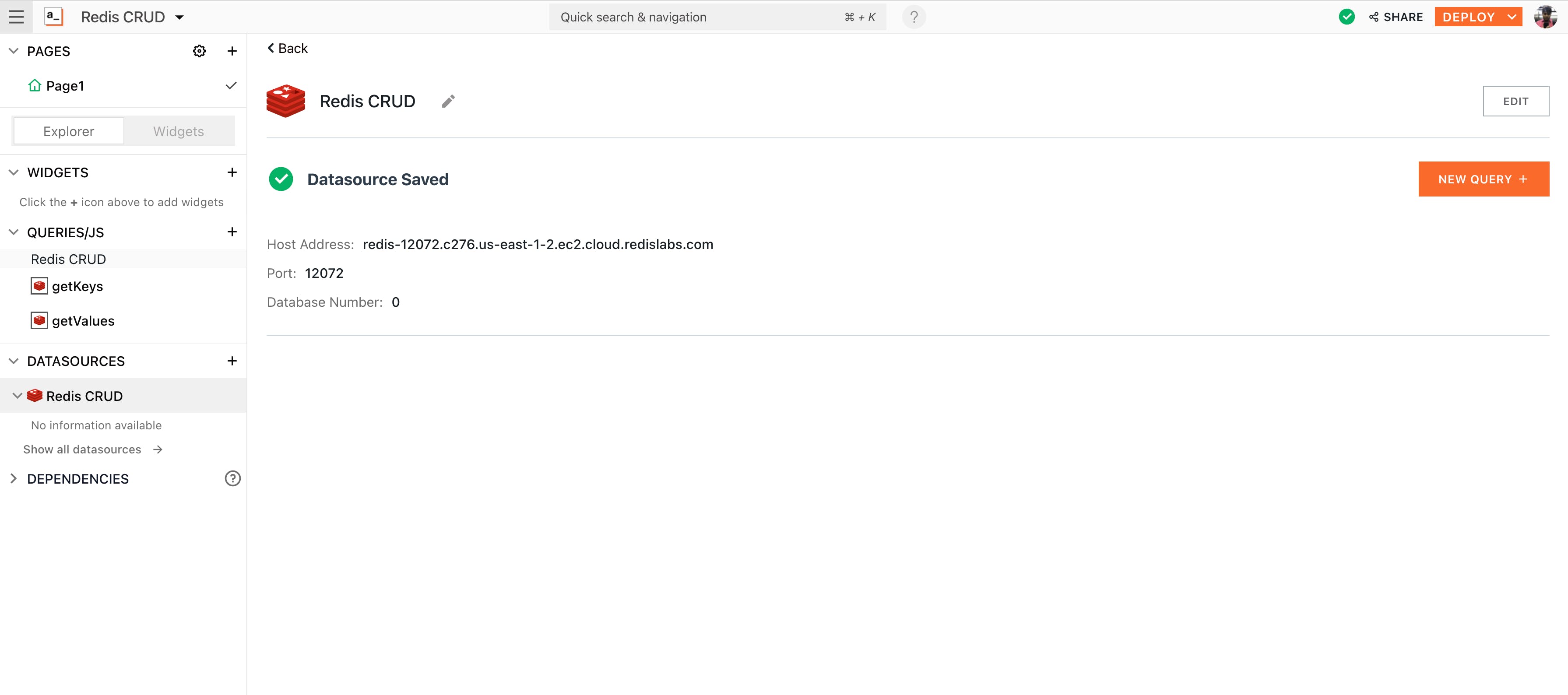Add a new page with plus icon

[x=232, y=51]
